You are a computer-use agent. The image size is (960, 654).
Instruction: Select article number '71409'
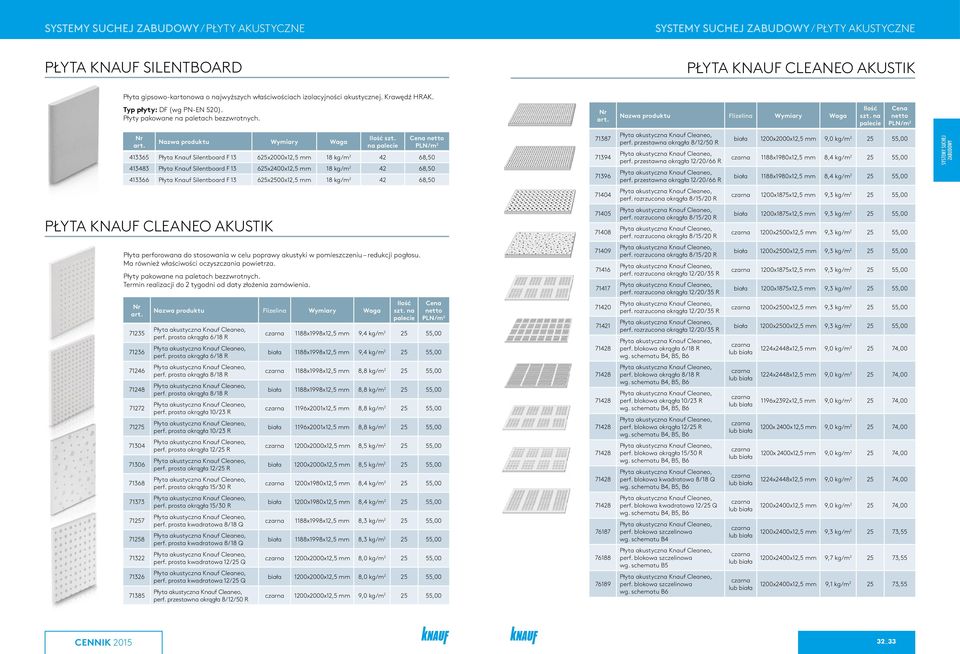pyautogui.click(x=602, y=251)
